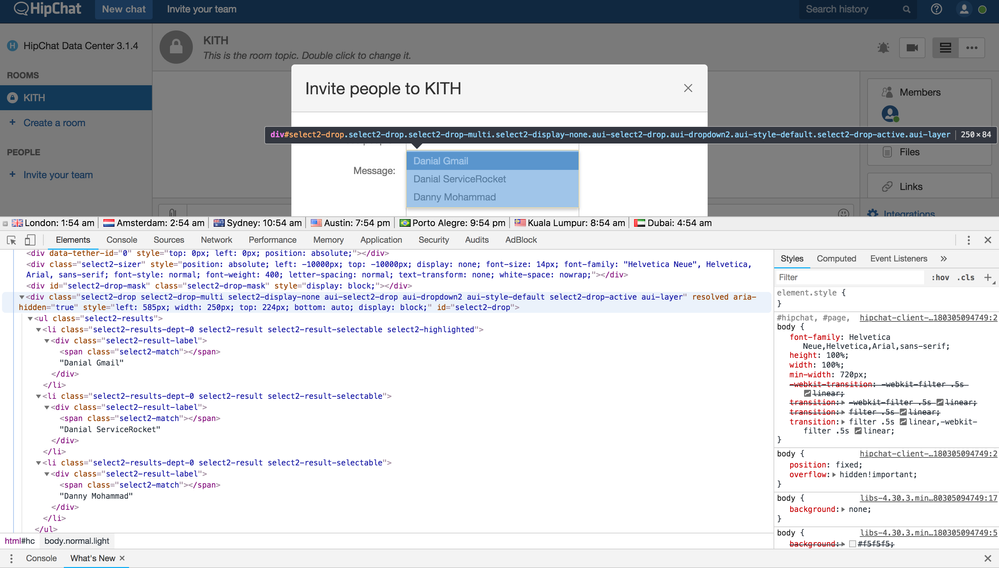Close the DevTools panel
The image size is (999, 568).
[988, 240]
